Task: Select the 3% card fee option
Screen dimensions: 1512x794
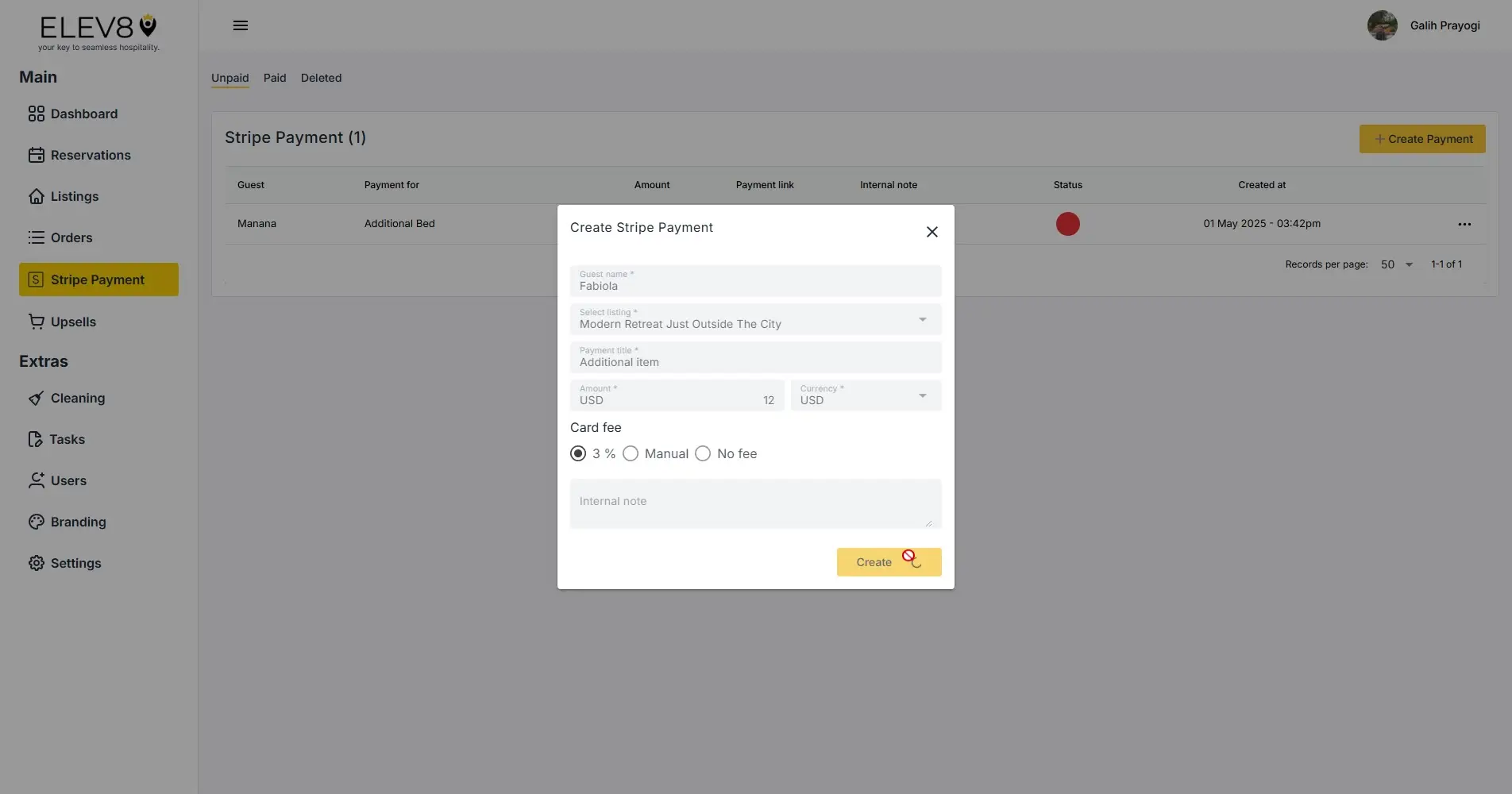Action: point(577,453)
